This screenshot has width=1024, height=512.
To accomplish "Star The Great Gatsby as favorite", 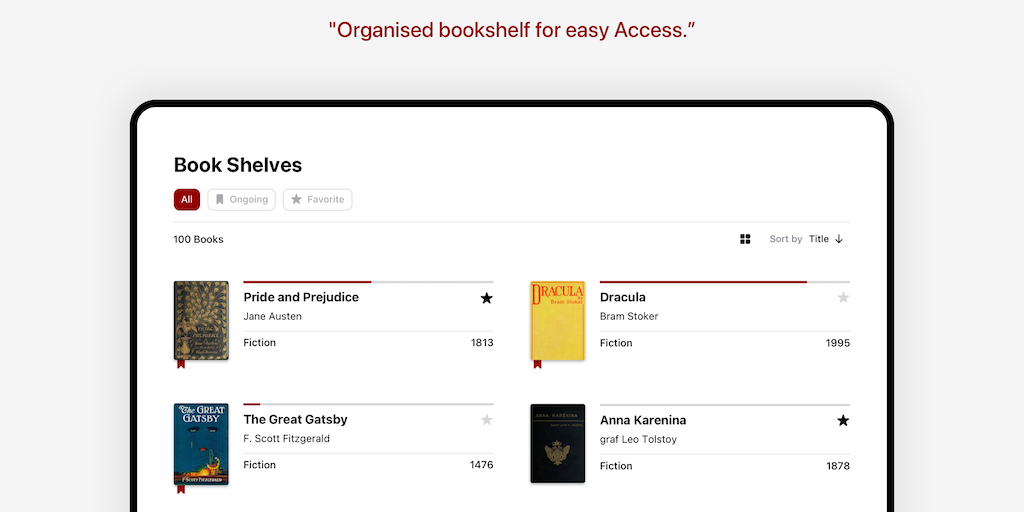I will click(x=487, y=420).
